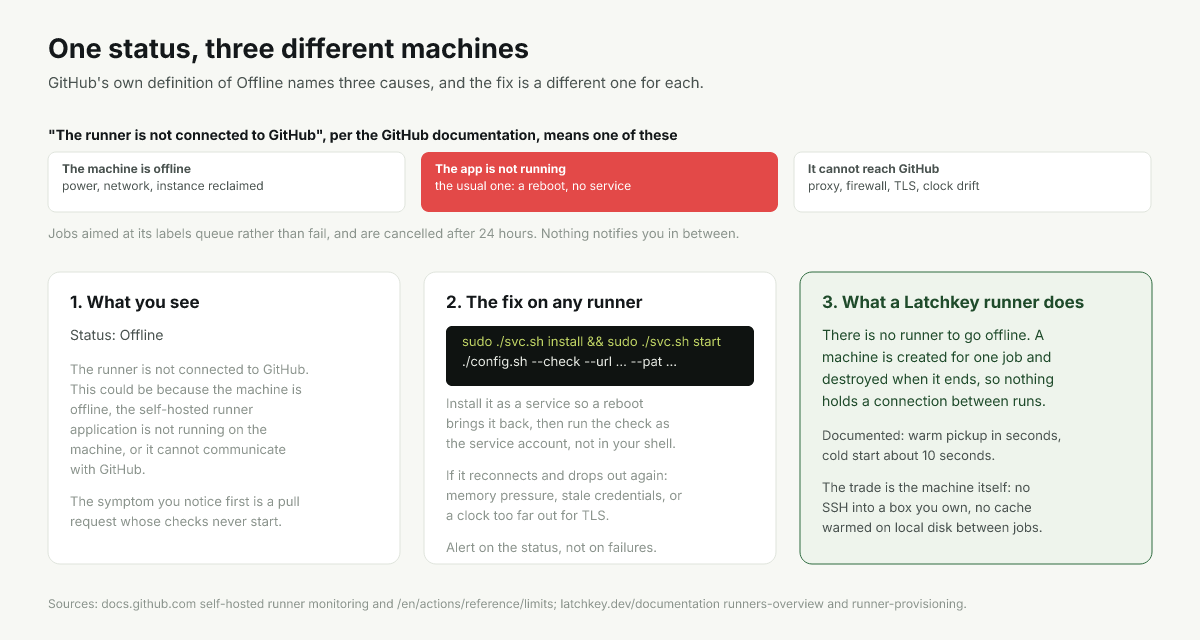
Task: Click the "3. What a Latchkey runner does" heading
Action: click(953, 302)
